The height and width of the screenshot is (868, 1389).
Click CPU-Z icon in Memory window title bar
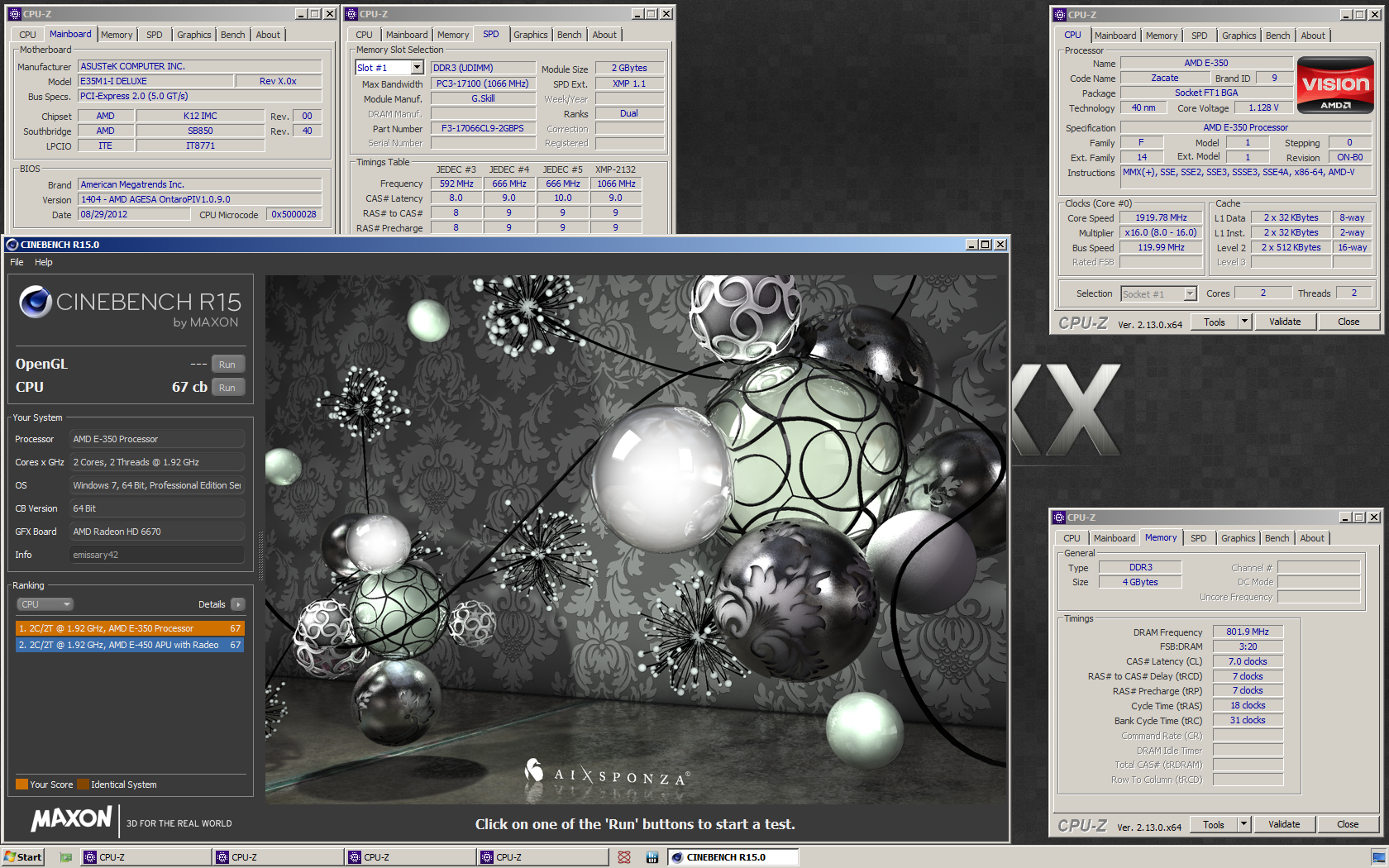point(1058,517)
